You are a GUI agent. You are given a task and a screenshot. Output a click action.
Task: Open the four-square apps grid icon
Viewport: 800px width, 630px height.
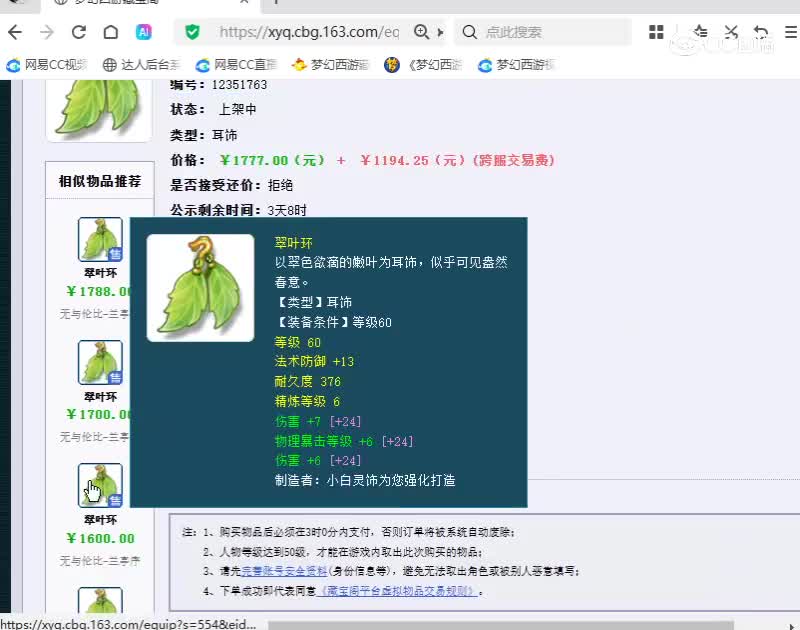click(656, 32)
